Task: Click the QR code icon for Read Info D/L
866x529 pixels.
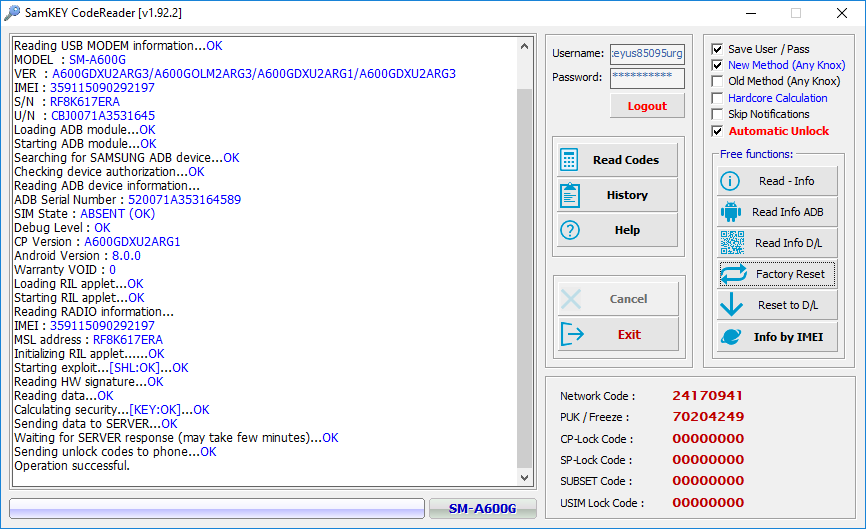Action: pyautogui.click(x=732, y=242)
